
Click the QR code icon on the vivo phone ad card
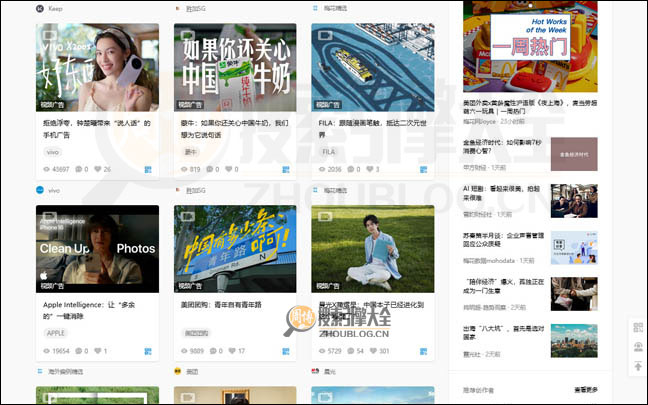(148, 169)
